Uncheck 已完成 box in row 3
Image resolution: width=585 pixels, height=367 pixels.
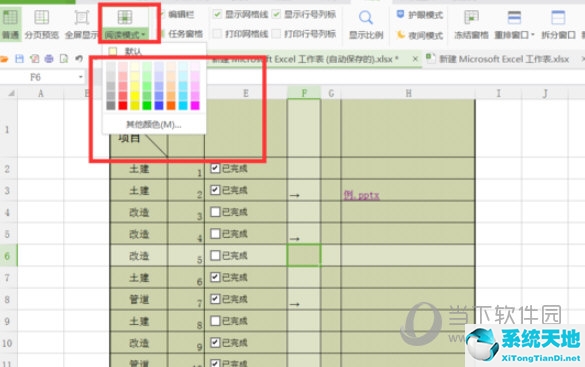[215, 190]
